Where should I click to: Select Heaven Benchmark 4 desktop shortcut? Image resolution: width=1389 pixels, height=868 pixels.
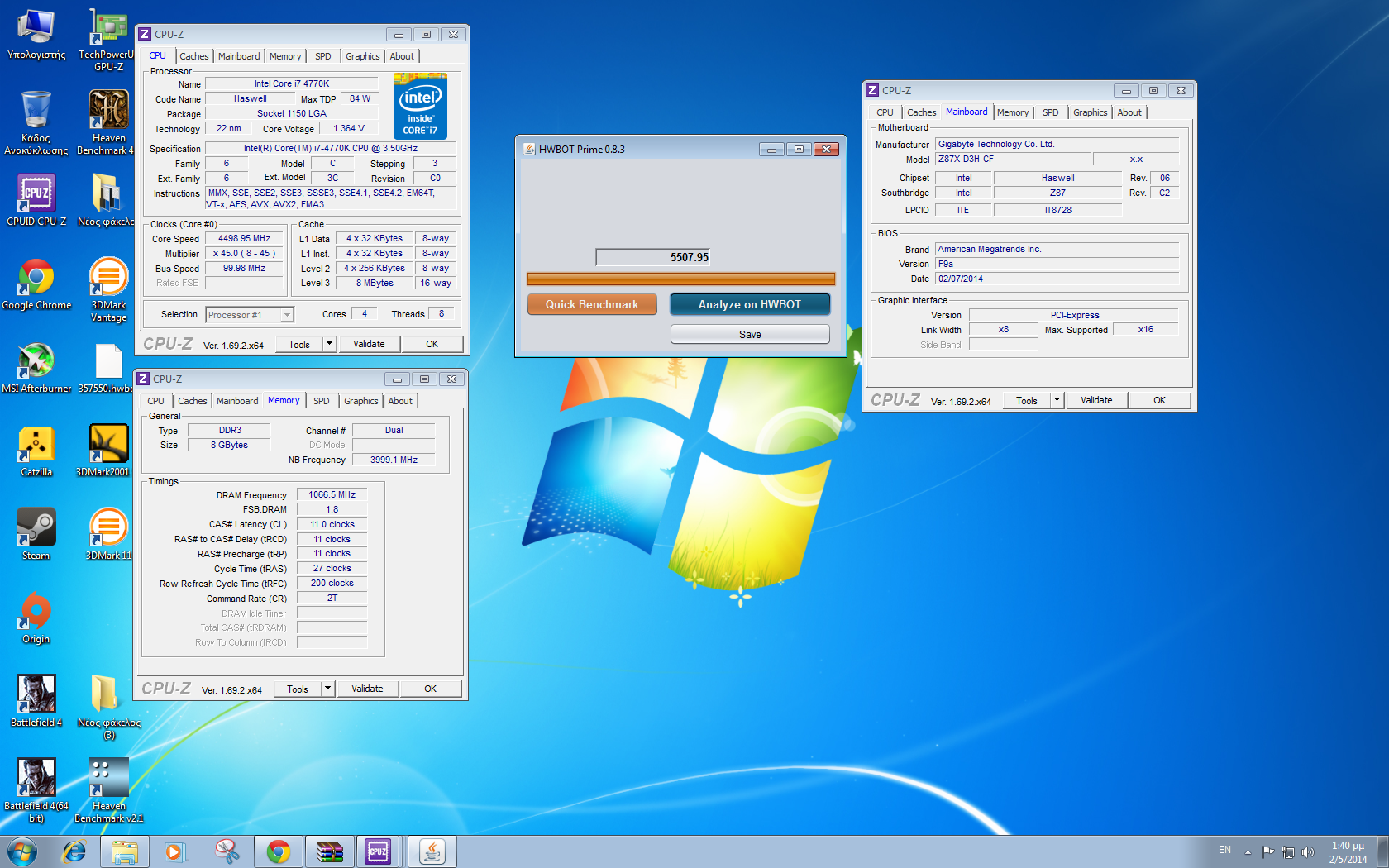click(x=108, y=122)
